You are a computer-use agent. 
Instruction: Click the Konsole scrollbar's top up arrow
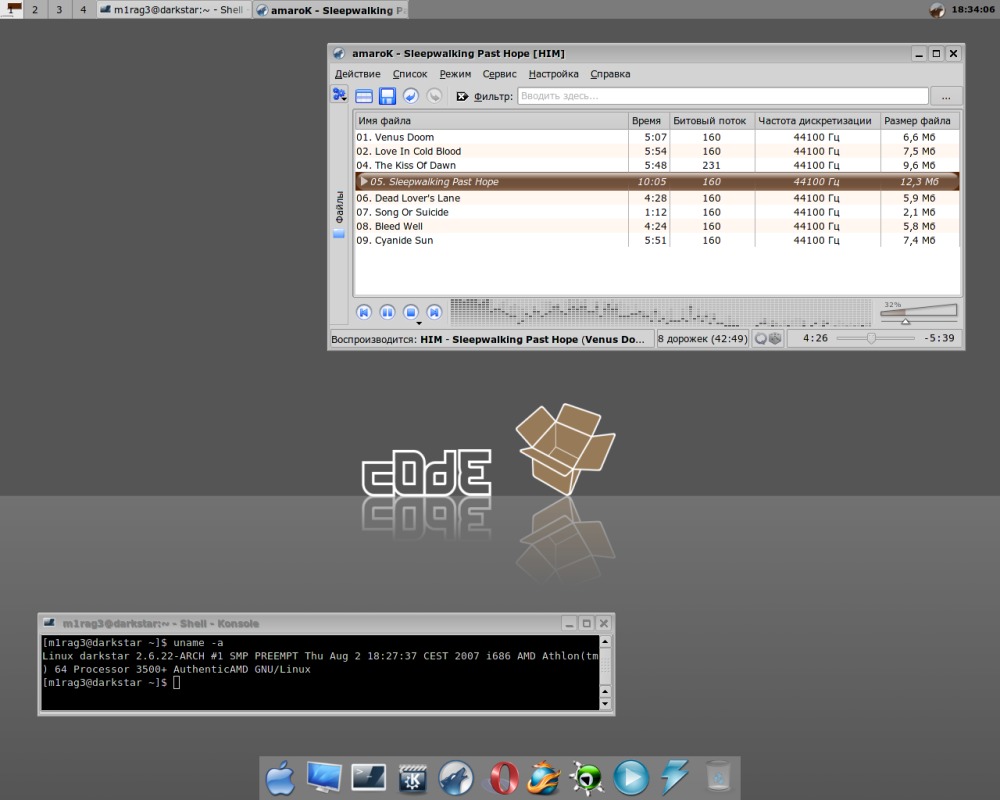click(605, 641)
